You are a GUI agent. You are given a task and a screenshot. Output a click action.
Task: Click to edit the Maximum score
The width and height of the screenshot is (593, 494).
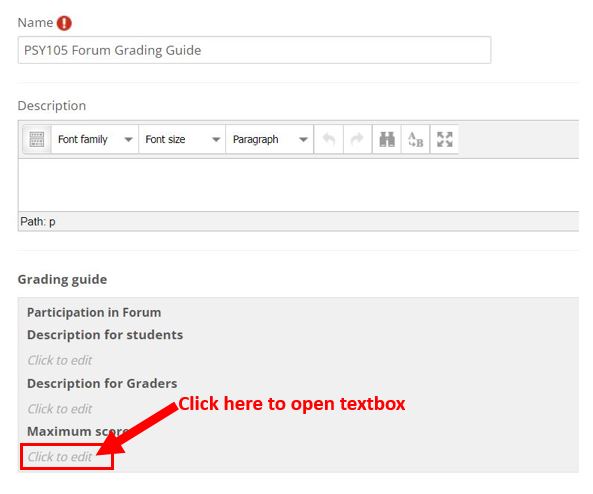(x=60, y=457)
